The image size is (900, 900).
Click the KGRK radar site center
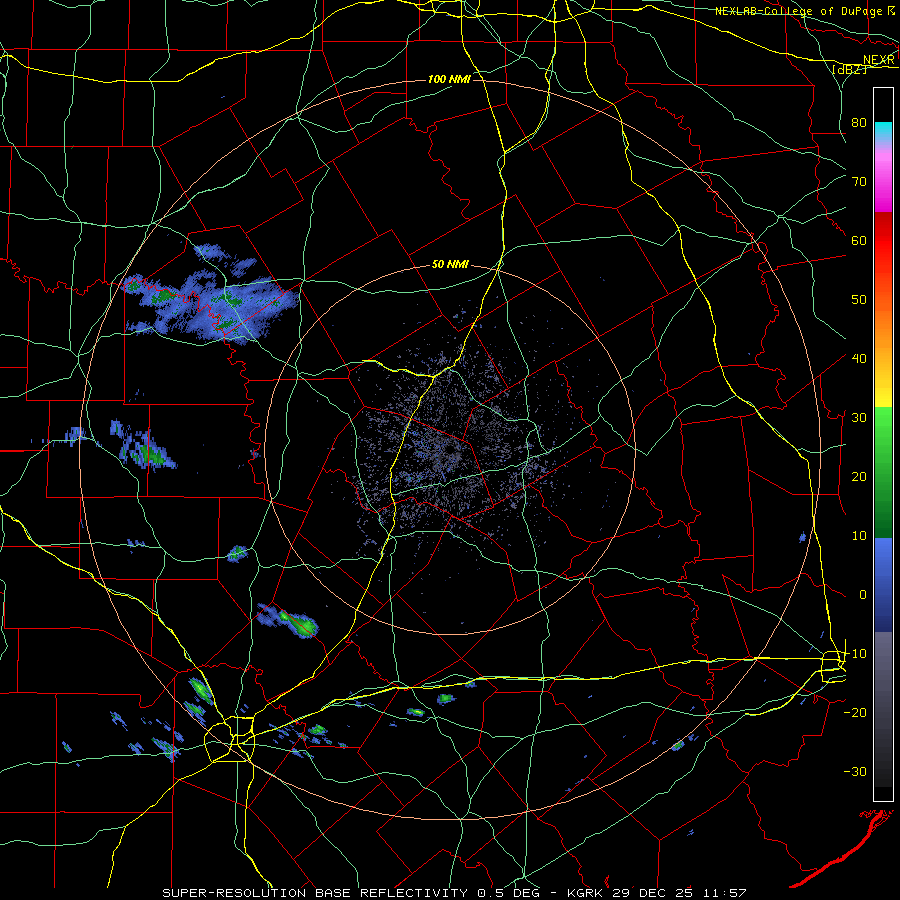click(x=451, y=449)
